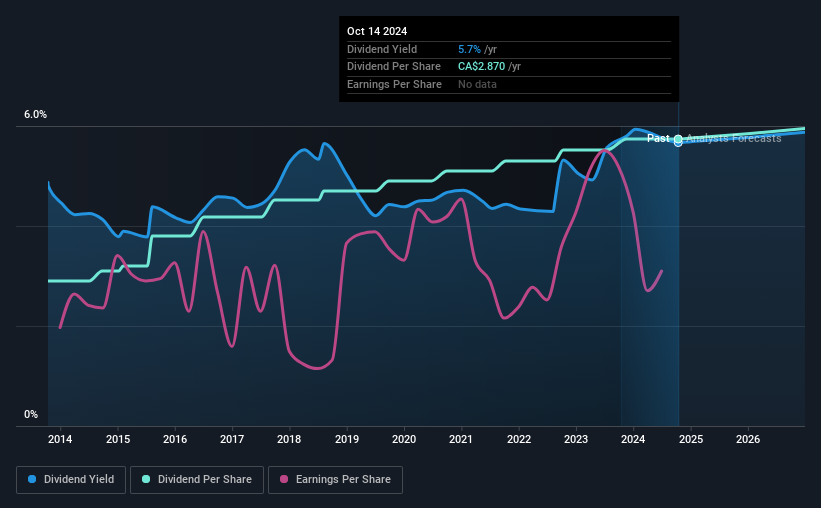Click the 2021 x-axis label
Image resolution: width=821 pixels, height=508 pixels.
(461, 439)
